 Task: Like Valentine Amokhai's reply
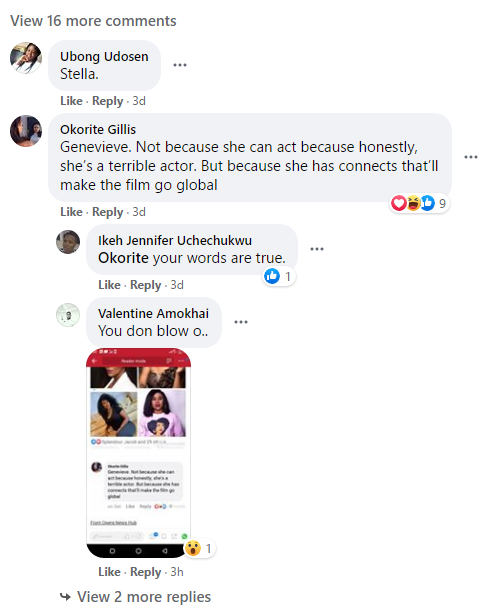click(109, 572)
